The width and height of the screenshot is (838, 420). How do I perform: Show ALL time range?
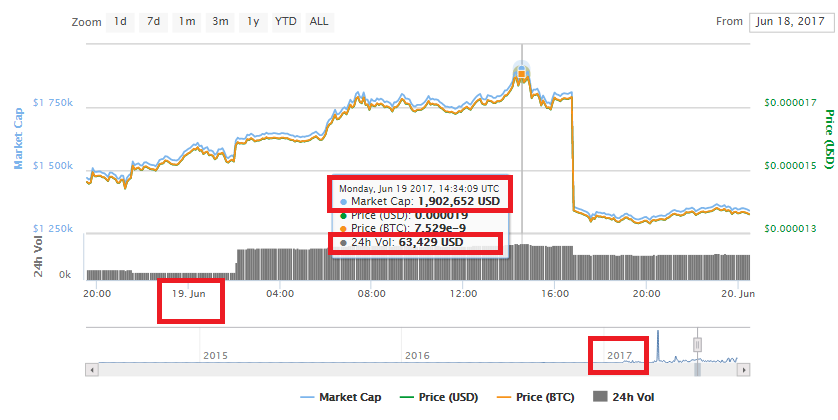319,21
